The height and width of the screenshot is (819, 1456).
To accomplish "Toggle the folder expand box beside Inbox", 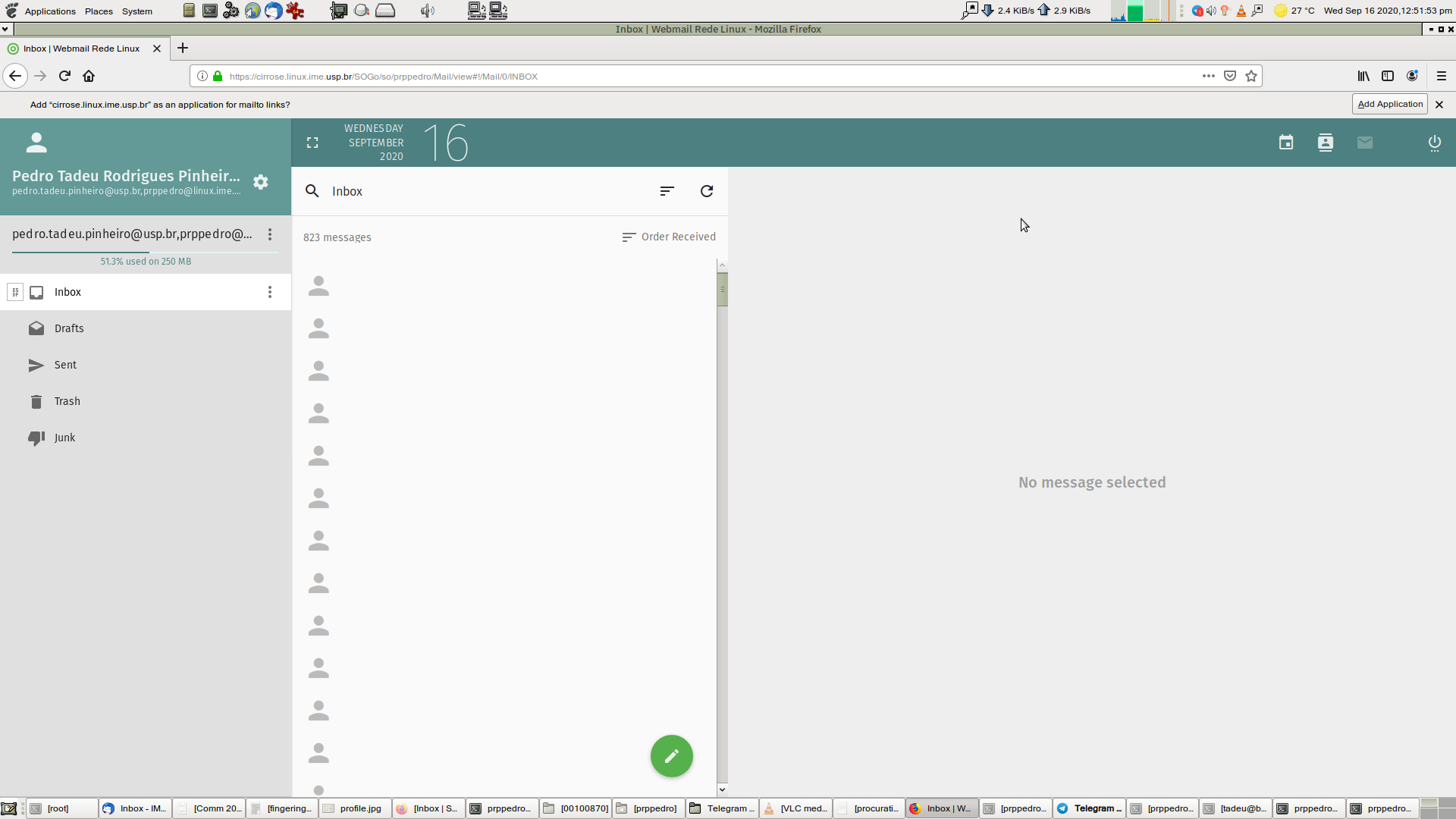I will [15, 292].
